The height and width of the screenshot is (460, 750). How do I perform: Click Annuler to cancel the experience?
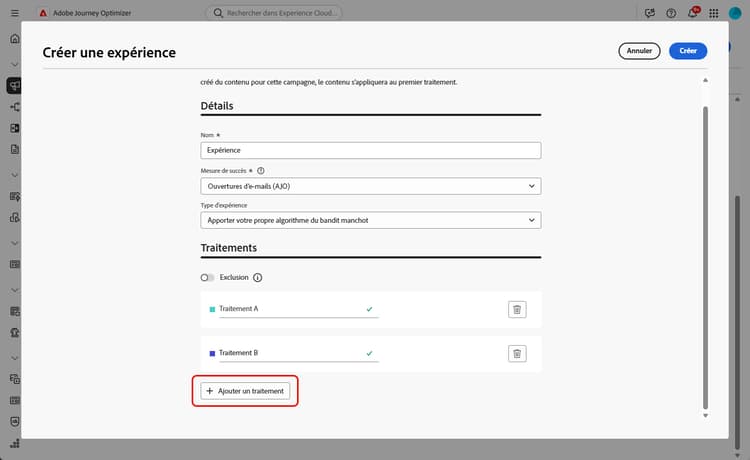pyautogui.click(x=640, y=51)
